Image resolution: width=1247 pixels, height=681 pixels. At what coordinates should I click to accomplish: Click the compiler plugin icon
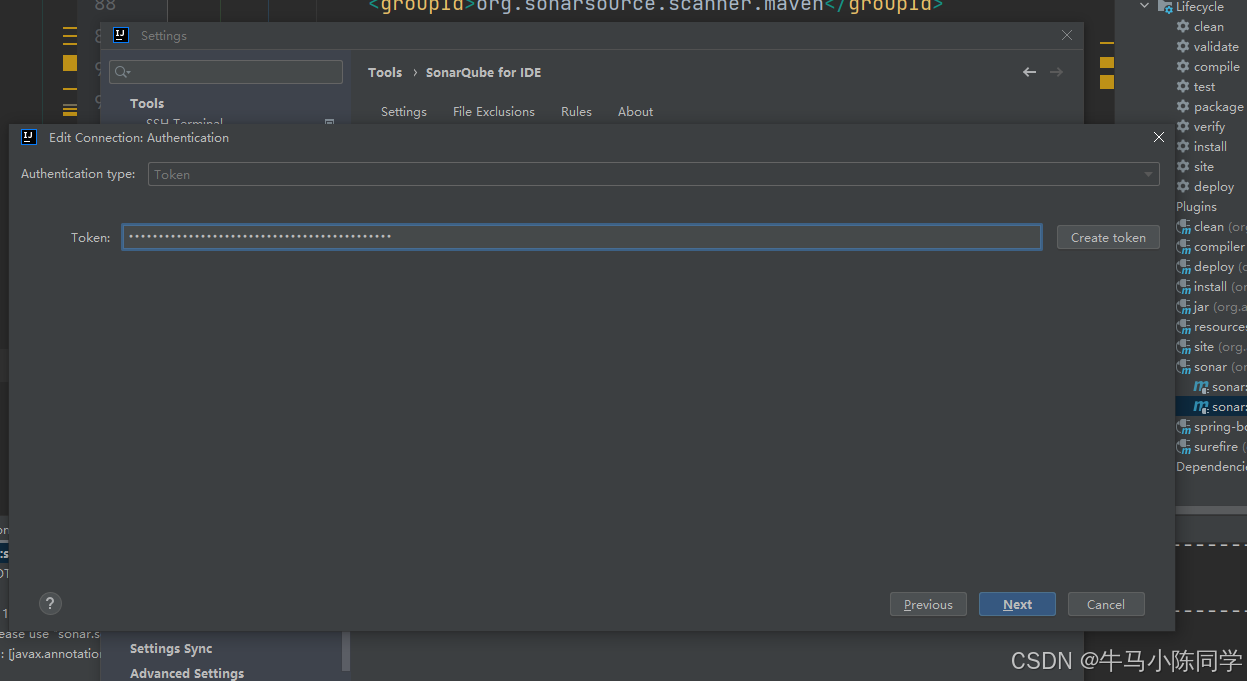(1184, 247)
